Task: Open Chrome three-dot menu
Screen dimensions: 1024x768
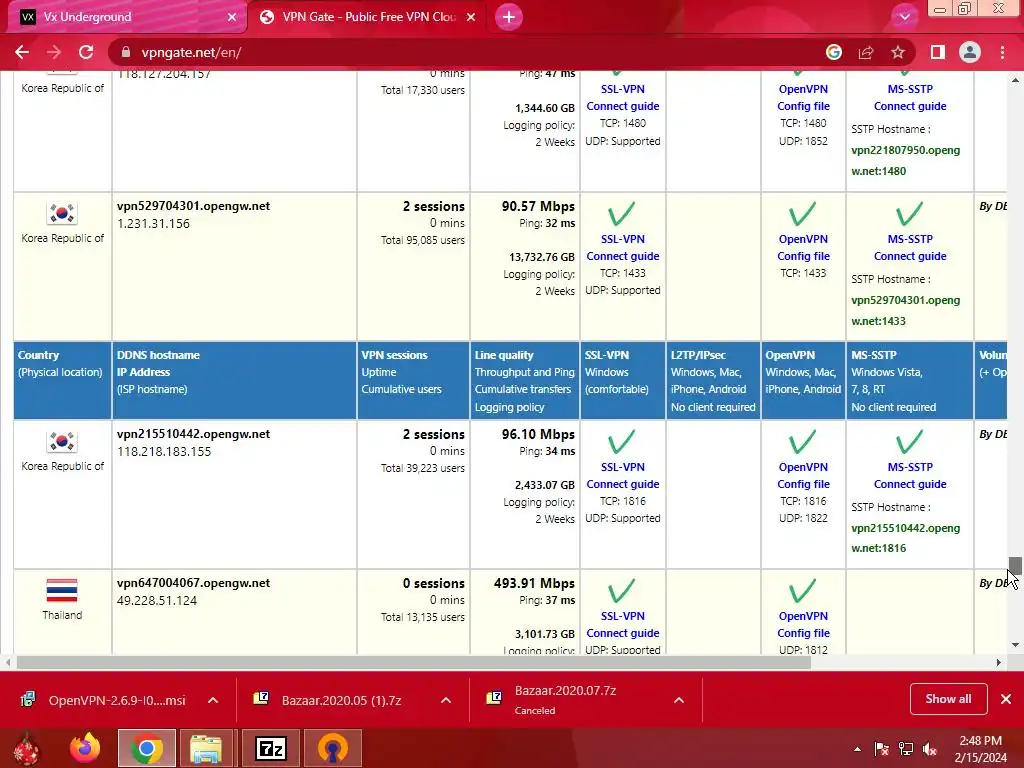Action: [x=1002, y=52]
